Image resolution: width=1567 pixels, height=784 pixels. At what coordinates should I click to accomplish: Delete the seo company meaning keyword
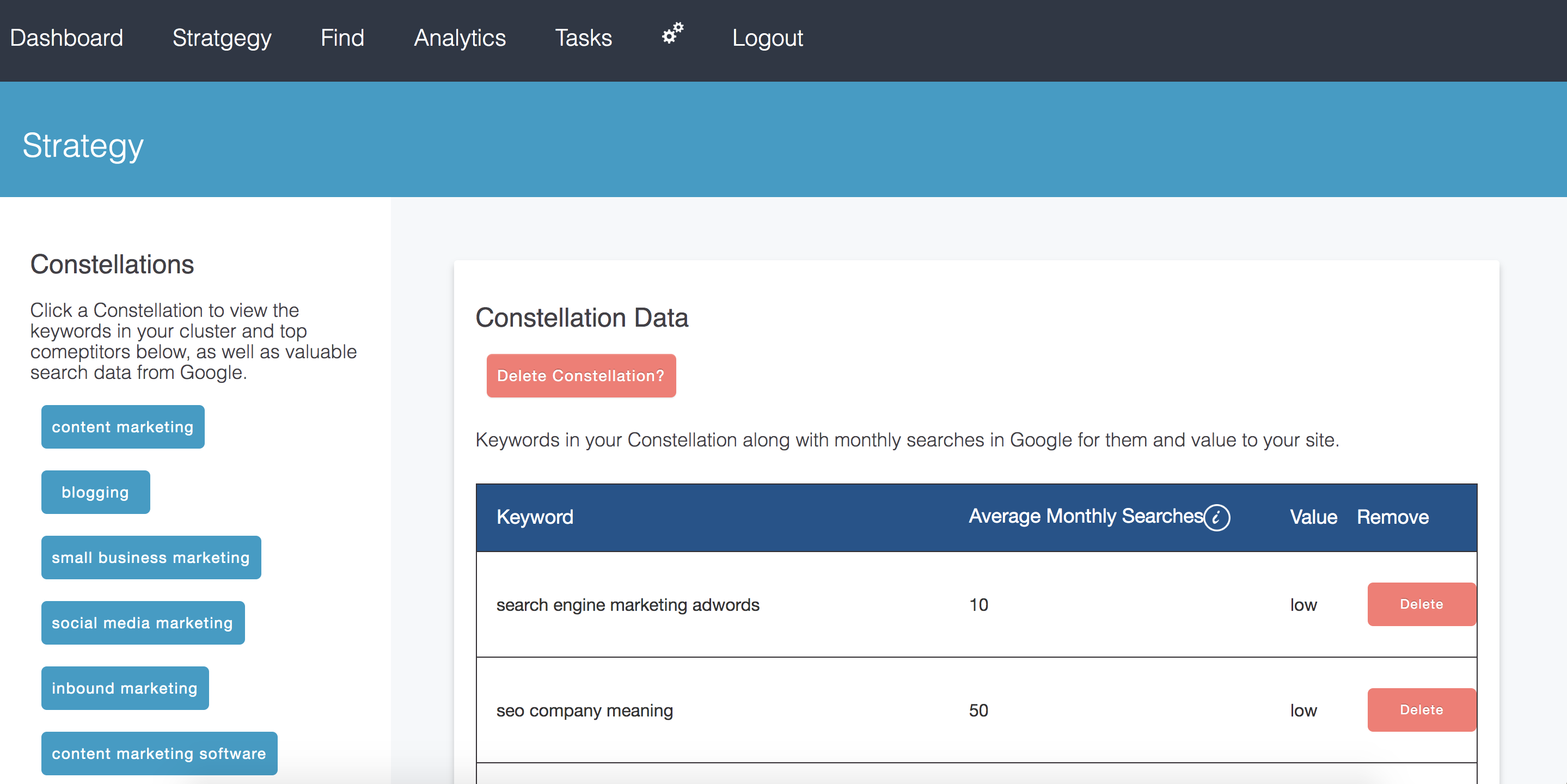click(x=1421, y=710)
